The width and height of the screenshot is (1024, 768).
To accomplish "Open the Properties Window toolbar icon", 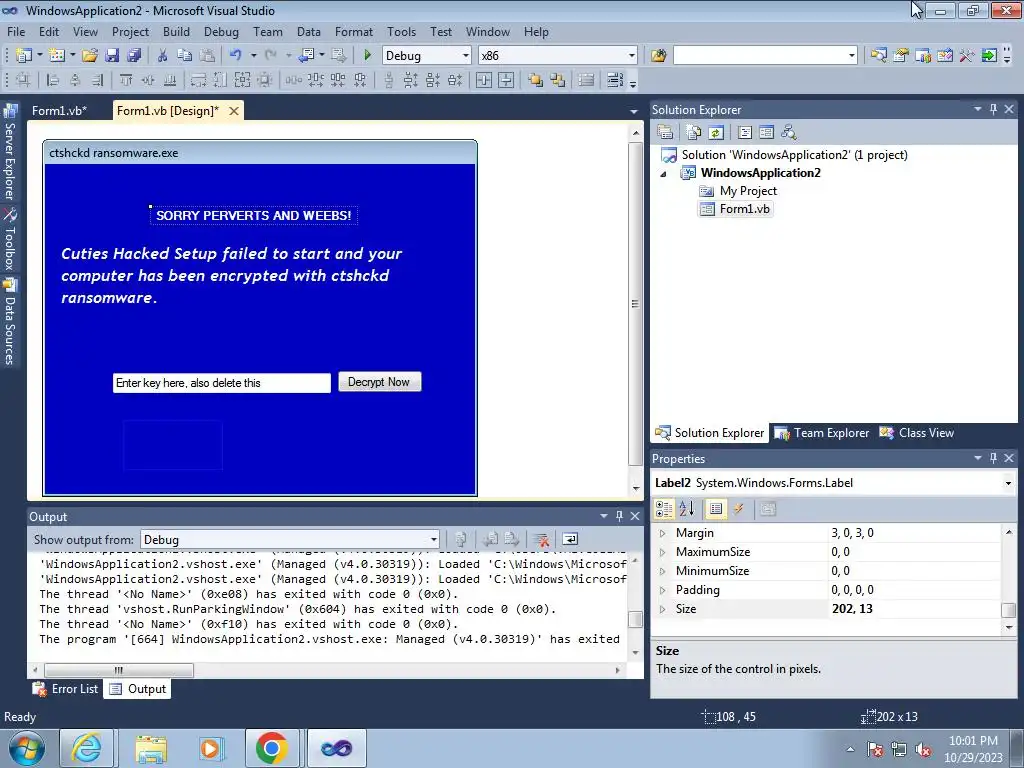I will pos(901,56).
